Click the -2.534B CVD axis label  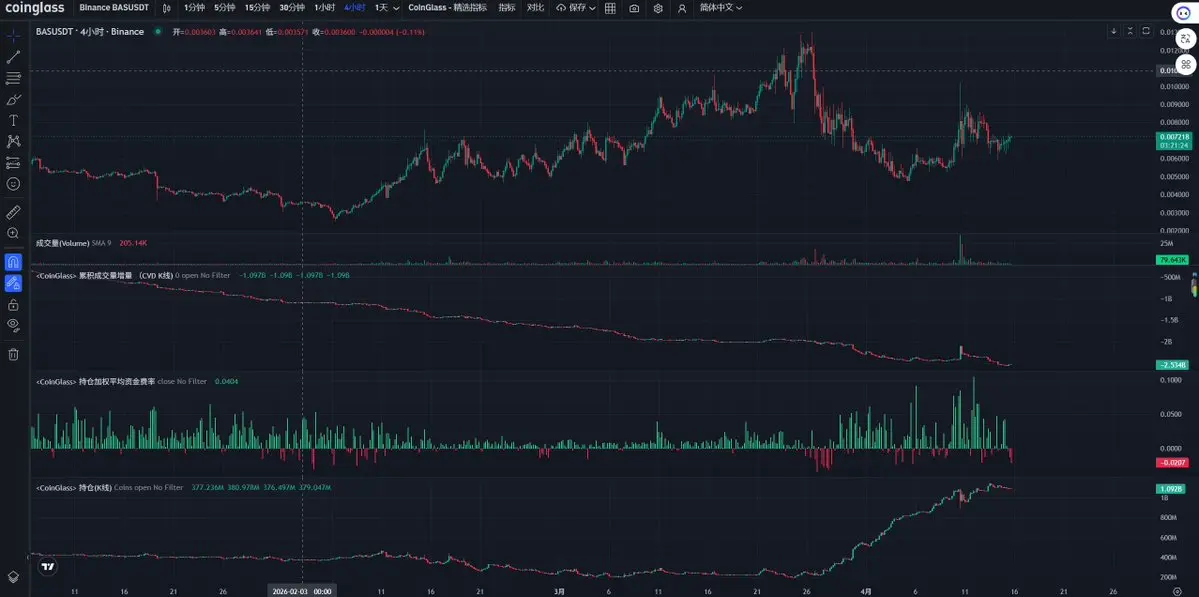click(x=1173, y=365)
